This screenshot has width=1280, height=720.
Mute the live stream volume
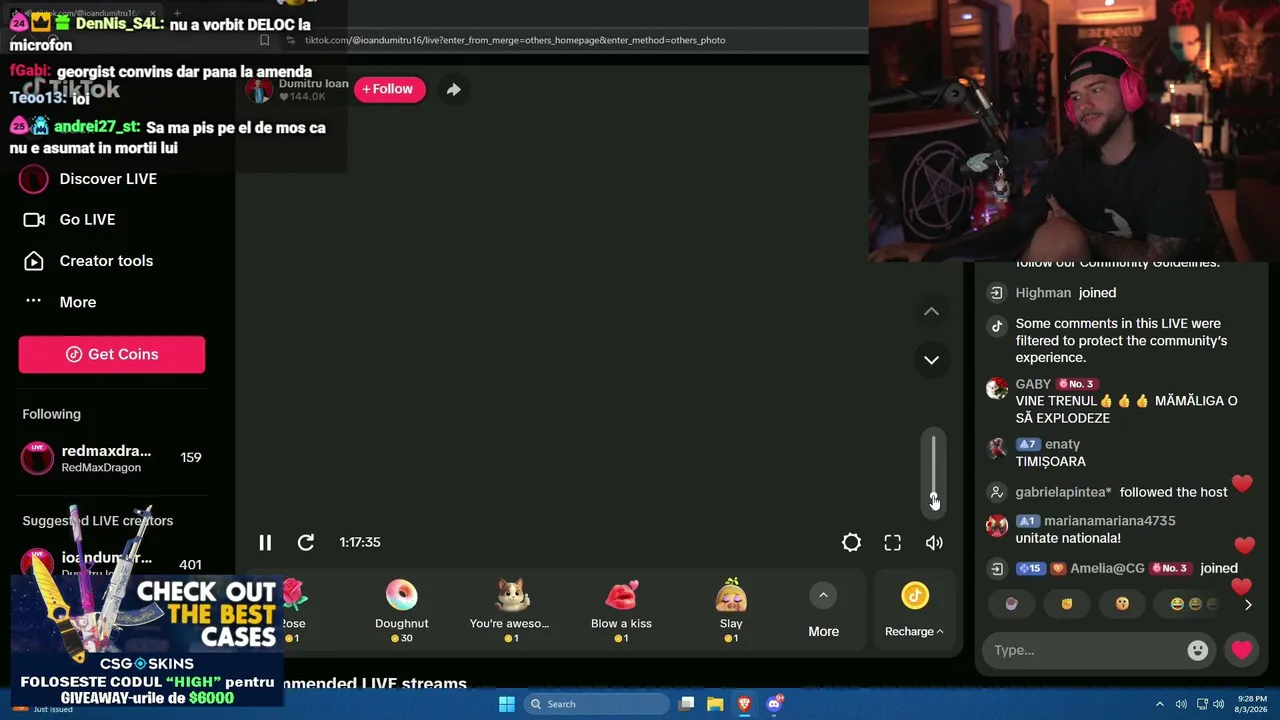[x=934, y=542]
